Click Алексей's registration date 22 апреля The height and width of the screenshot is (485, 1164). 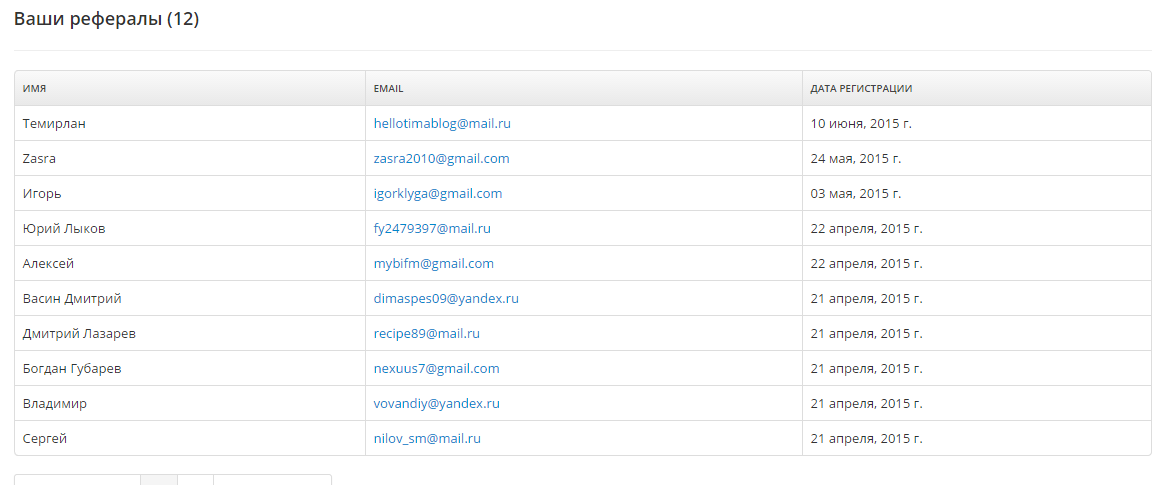coord(866,263)
